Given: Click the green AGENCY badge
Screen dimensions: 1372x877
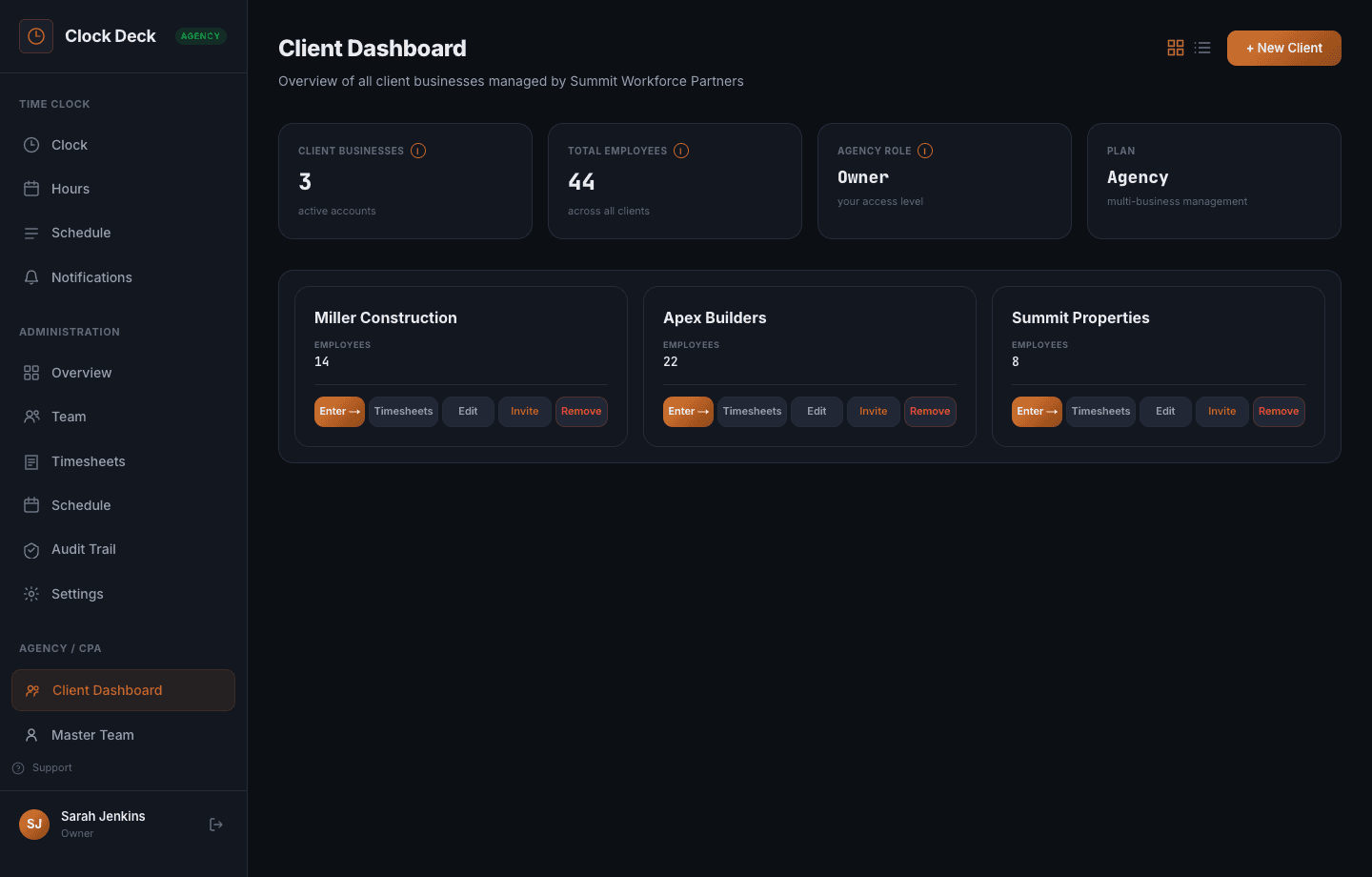Looking at the screenshot, I should [200, 36].
